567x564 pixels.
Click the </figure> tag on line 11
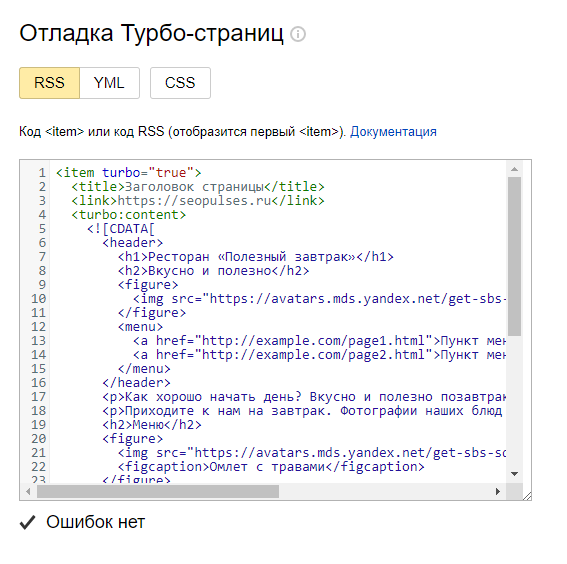[x=152, y=313]
